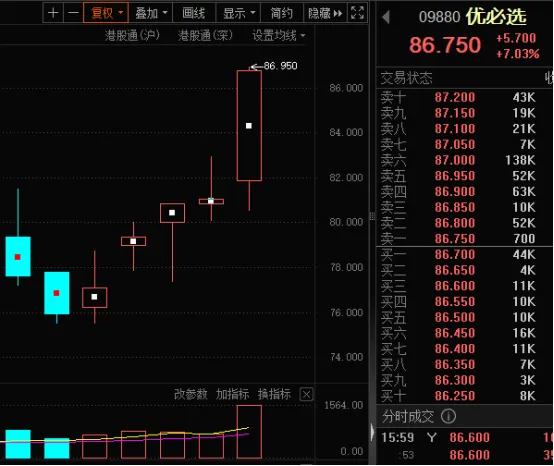
Task: Select the 卖八 price 87.100
Action: tap(455, 129)
